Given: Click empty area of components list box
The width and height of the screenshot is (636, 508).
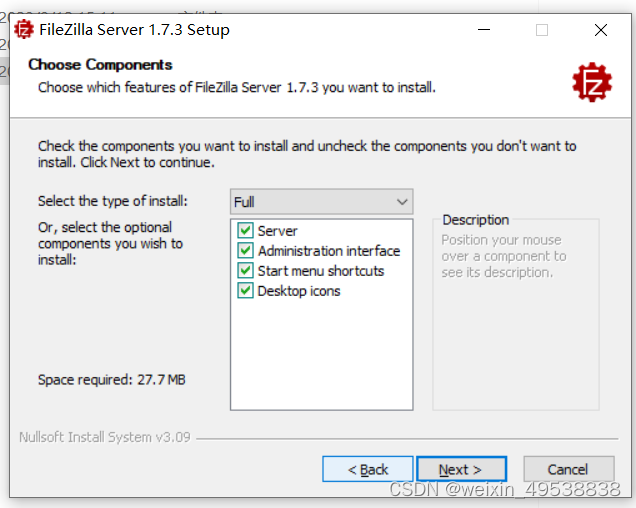Looking at the screenshot, I should coord(321,353).
